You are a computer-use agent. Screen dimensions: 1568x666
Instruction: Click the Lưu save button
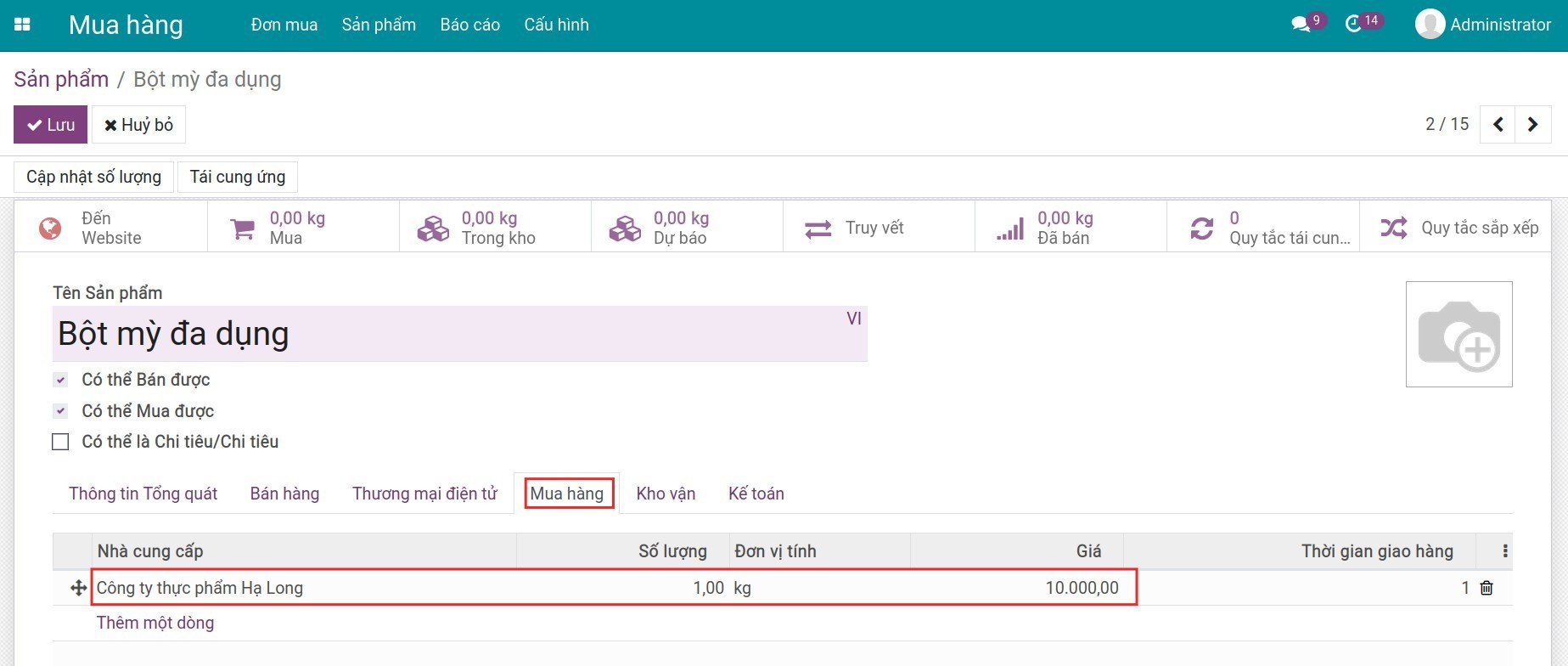(50, 125)
